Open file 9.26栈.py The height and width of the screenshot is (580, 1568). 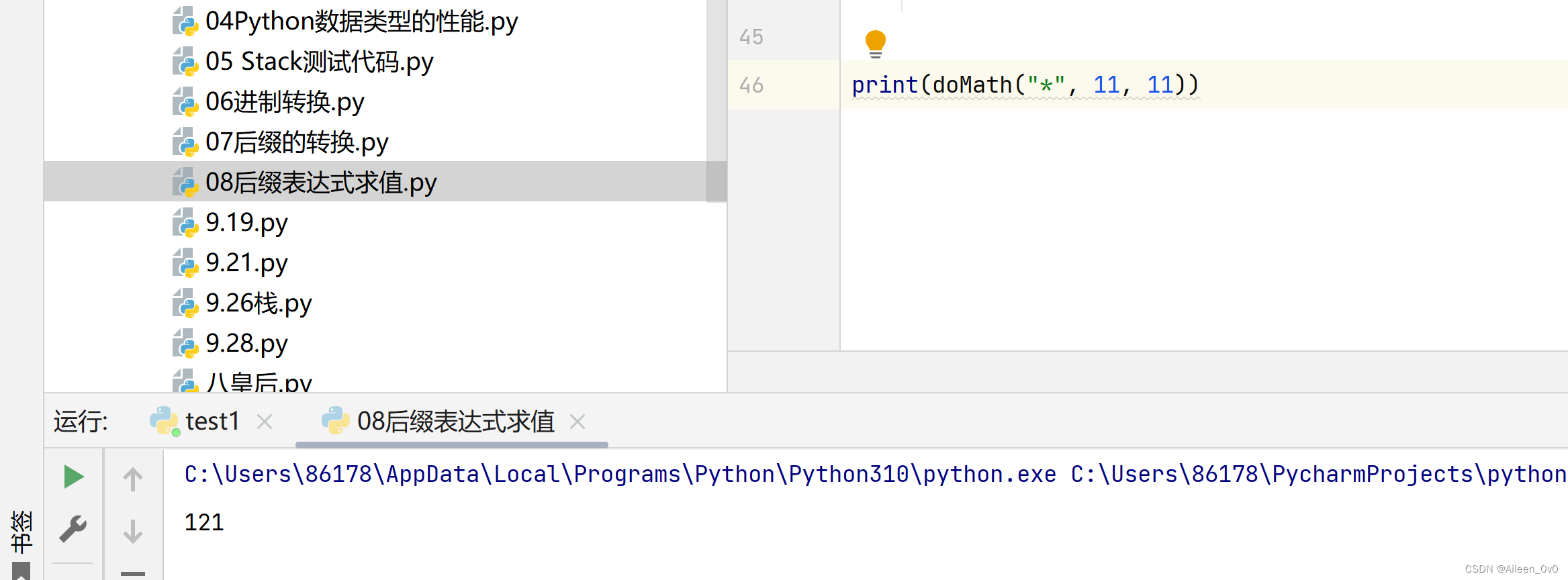pos(258,303)
